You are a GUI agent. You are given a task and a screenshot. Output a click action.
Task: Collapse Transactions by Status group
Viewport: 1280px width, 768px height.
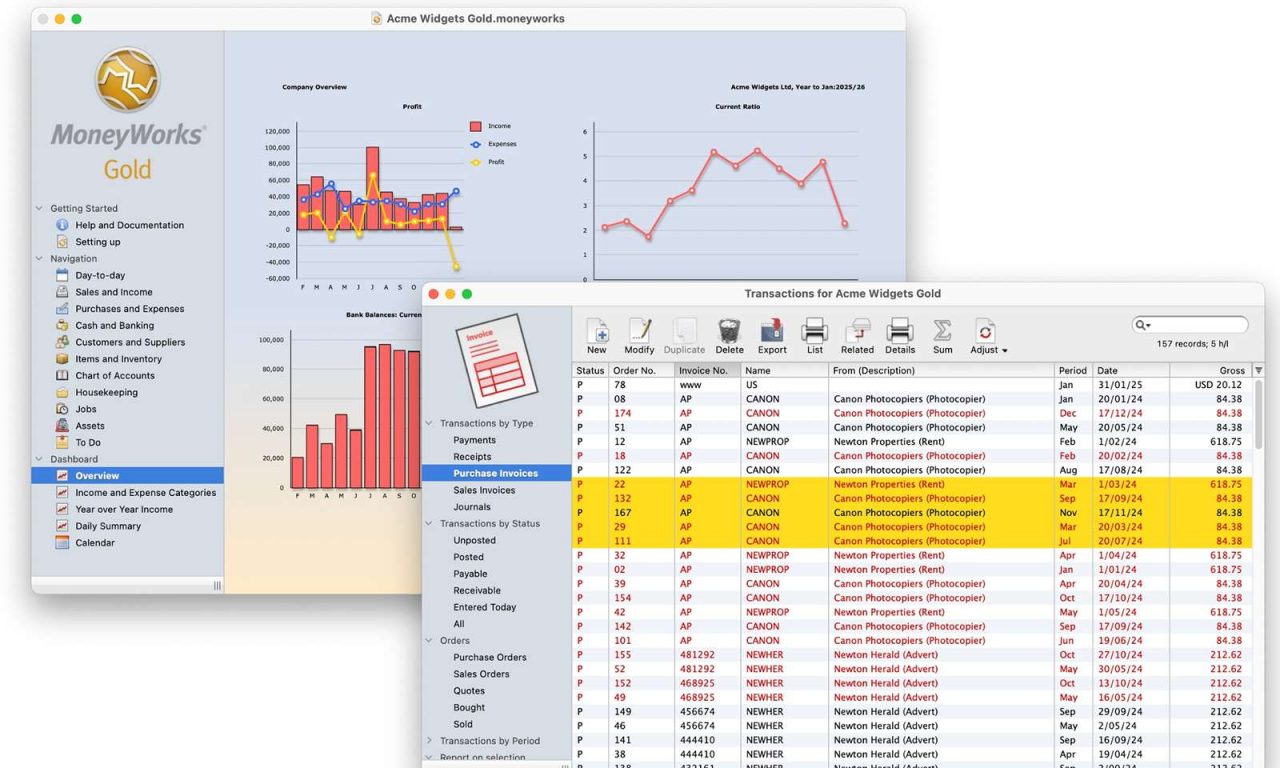(430, 524)
